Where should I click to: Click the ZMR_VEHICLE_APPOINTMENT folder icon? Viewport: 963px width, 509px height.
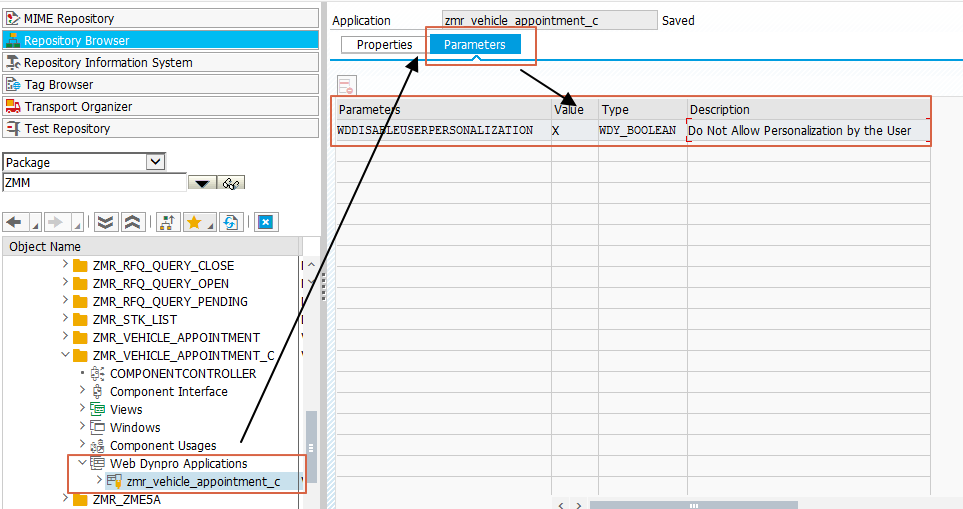[x=80, y=338]
